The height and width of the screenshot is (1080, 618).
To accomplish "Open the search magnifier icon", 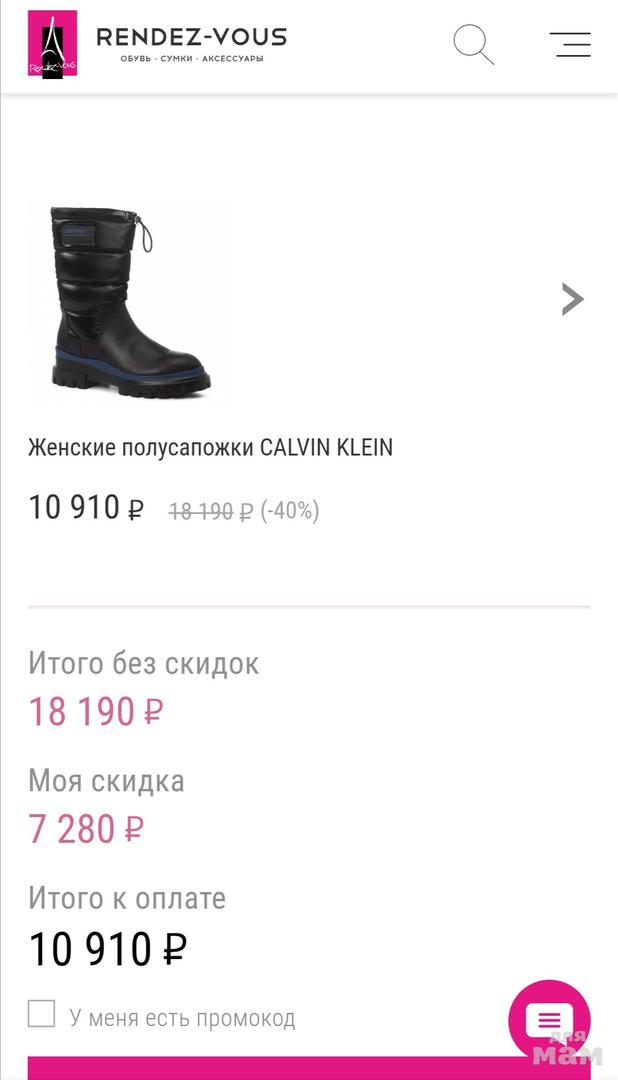I will tap(473, 45).
